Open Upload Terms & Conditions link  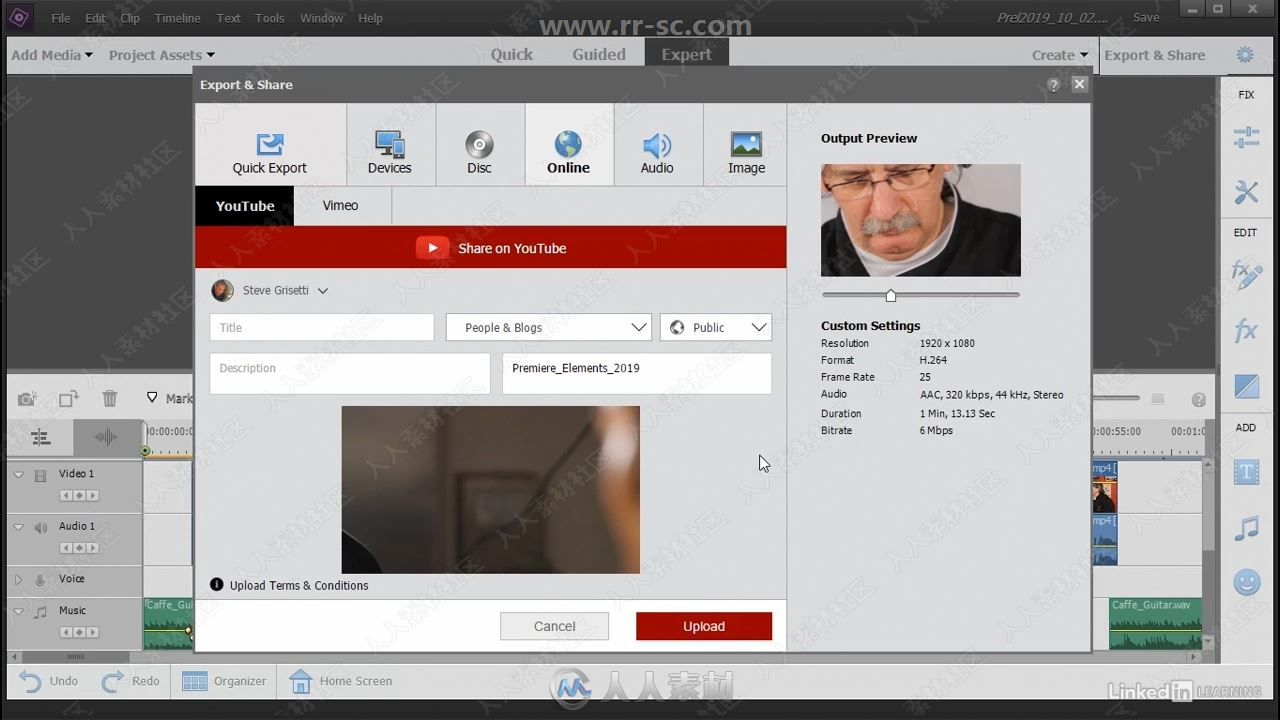[299, 585]
